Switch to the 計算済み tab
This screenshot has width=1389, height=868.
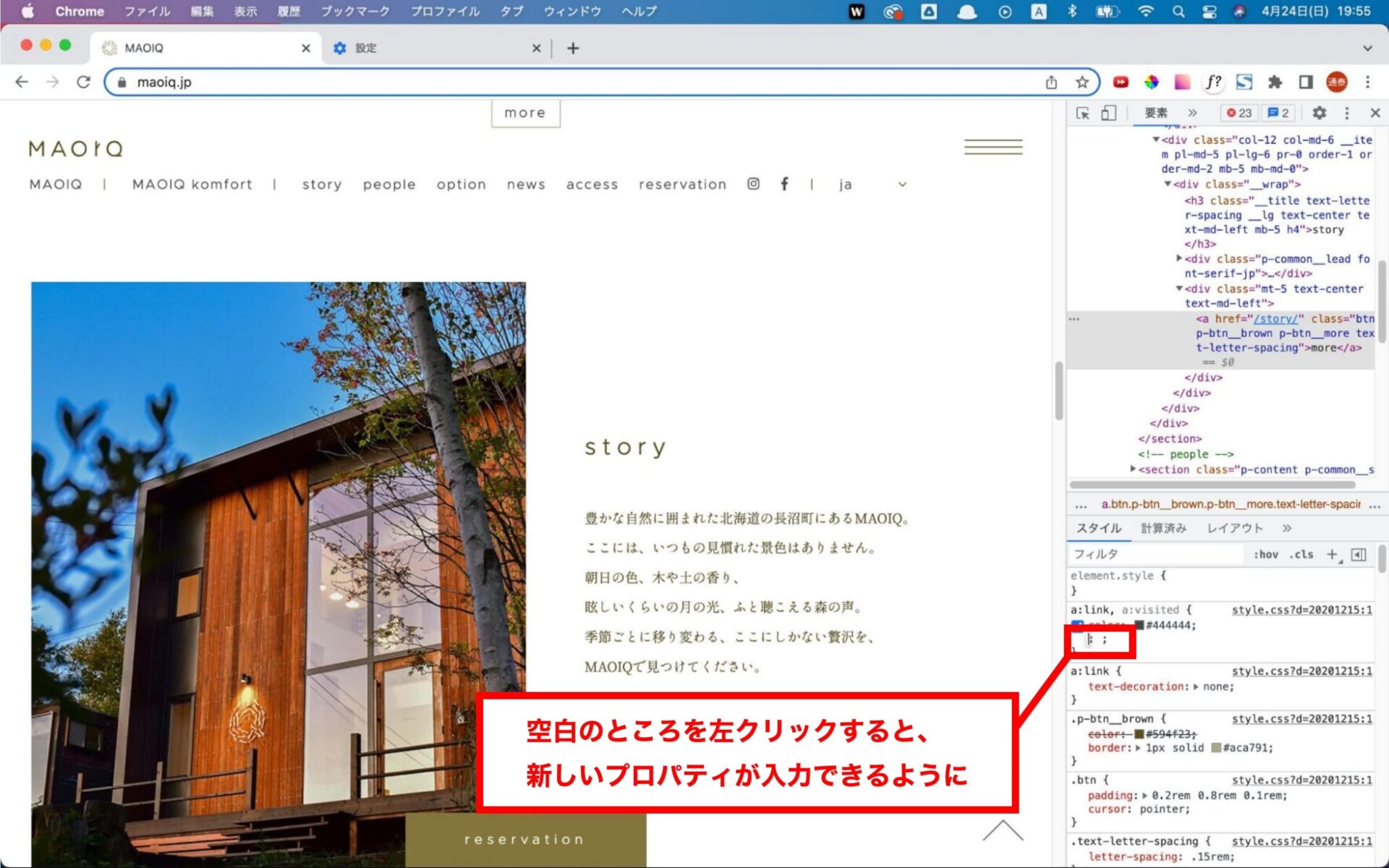tap(1164, 528)
